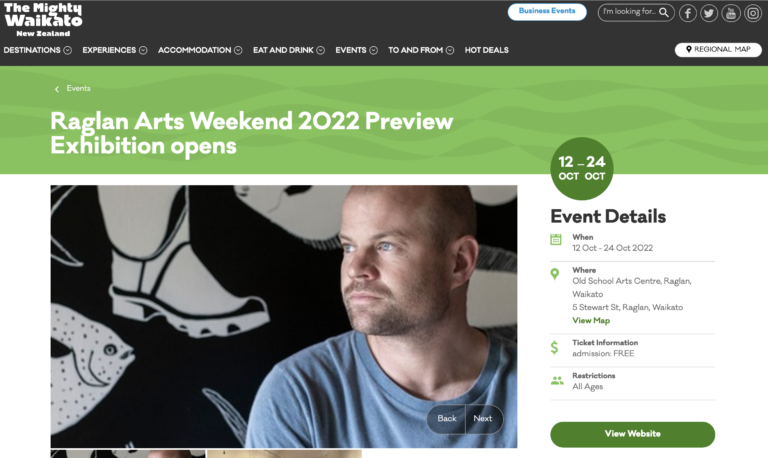This screenshot has height=458, width=768.
Task: Click the calendar icon beside When
Action: click(555, 240)
